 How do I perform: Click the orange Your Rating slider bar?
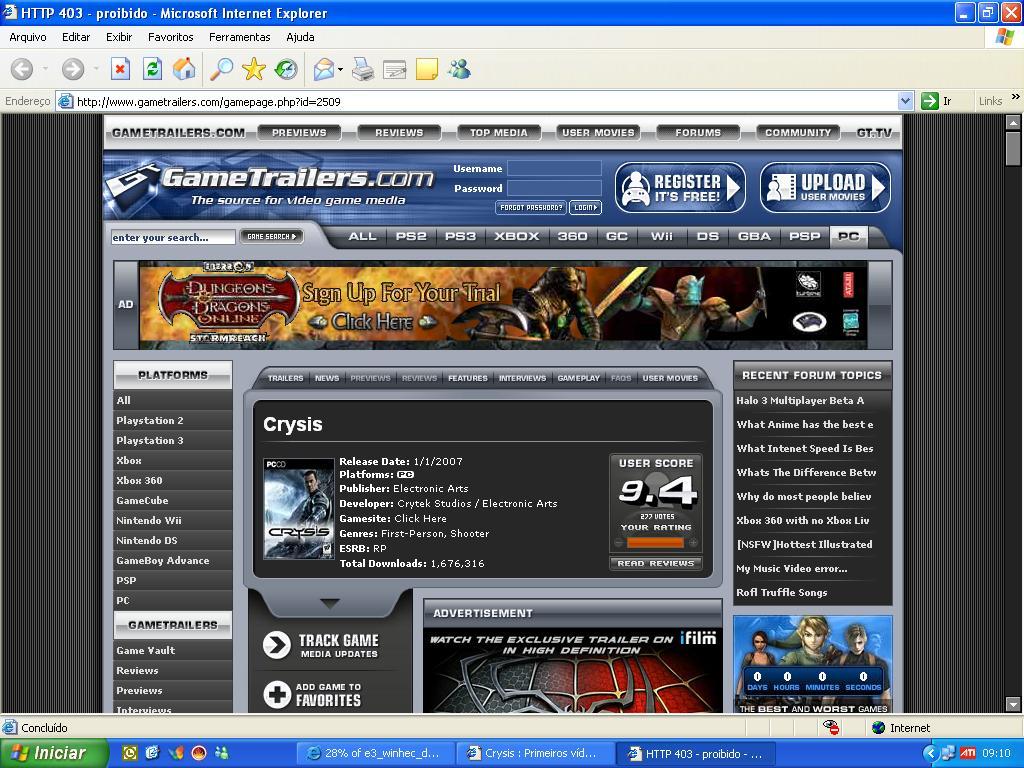coord(655,543)
